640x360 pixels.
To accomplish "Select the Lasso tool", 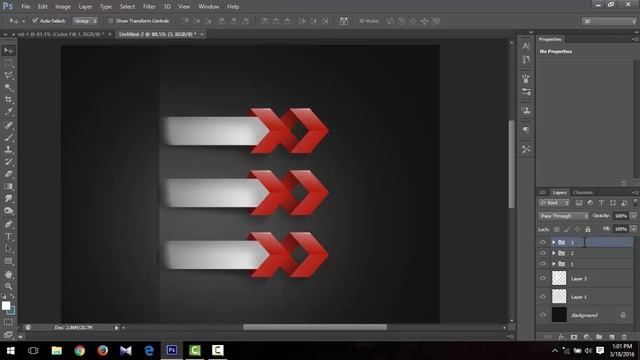I will pos(8,76).
